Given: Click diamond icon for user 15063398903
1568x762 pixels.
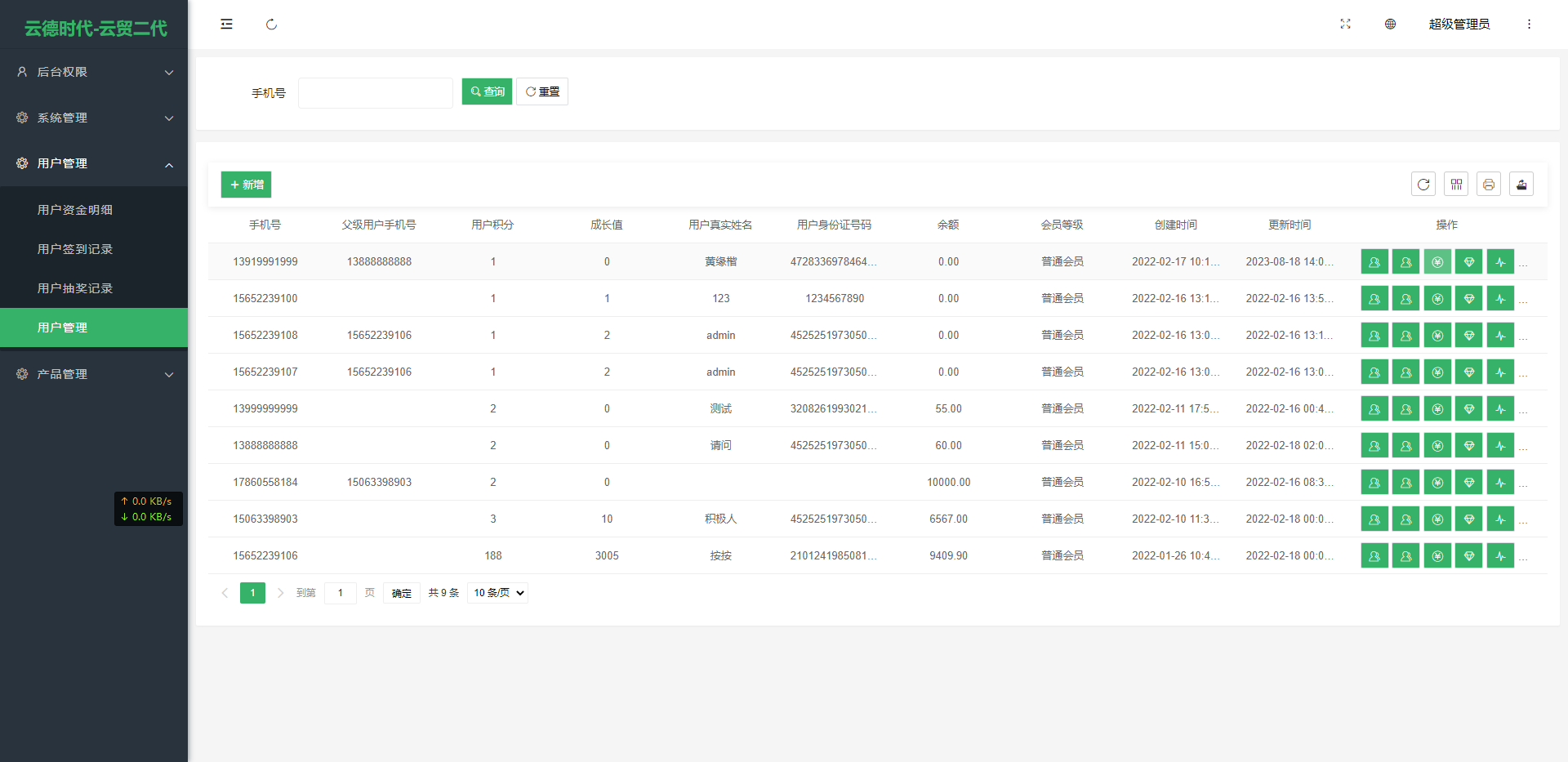Looking at the screenshot, I should click(1469, 519).
